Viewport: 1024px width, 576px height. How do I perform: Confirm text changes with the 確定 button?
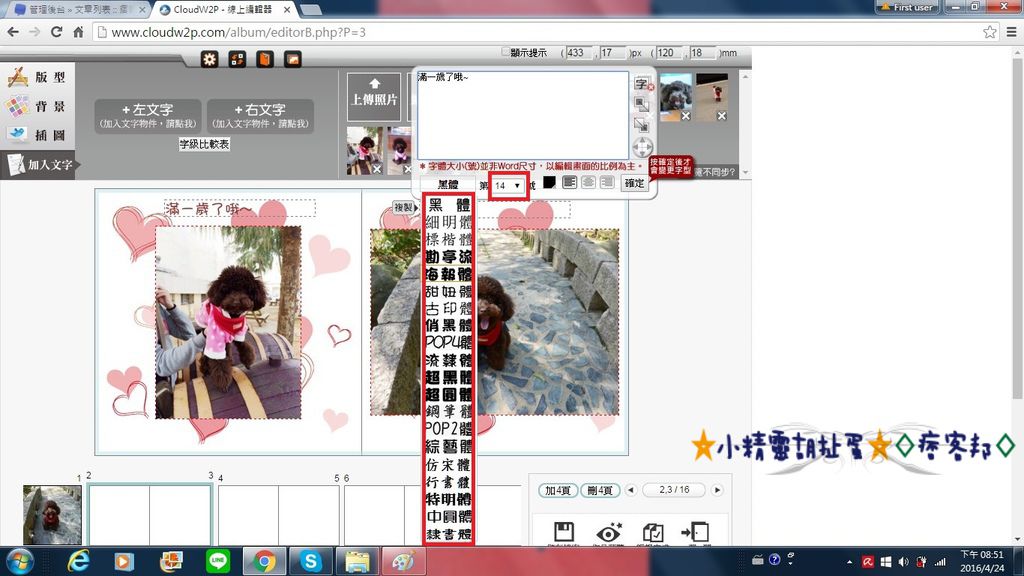pos(634,183)
